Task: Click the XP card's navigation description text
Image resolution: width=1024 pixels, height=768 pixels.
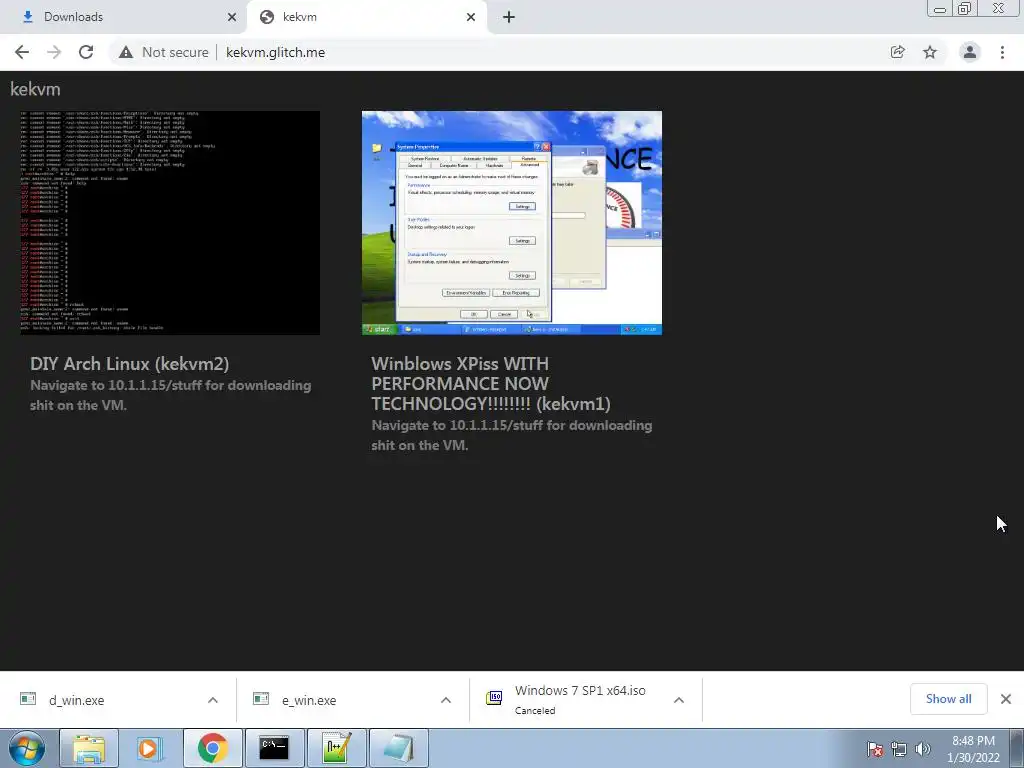Action: click(x=512, y=435)
